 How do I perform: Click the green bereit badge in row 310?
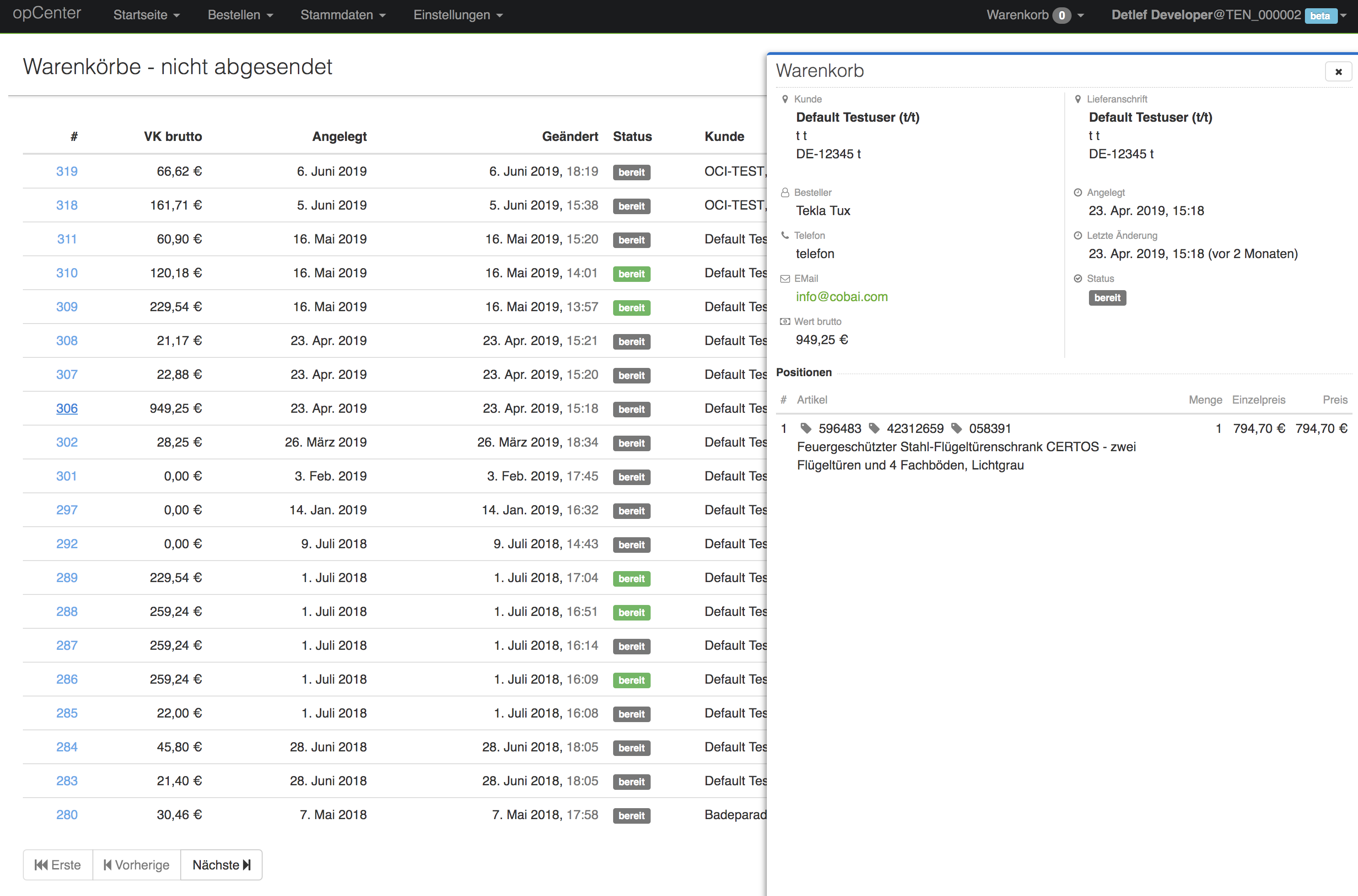click(631, 274)
